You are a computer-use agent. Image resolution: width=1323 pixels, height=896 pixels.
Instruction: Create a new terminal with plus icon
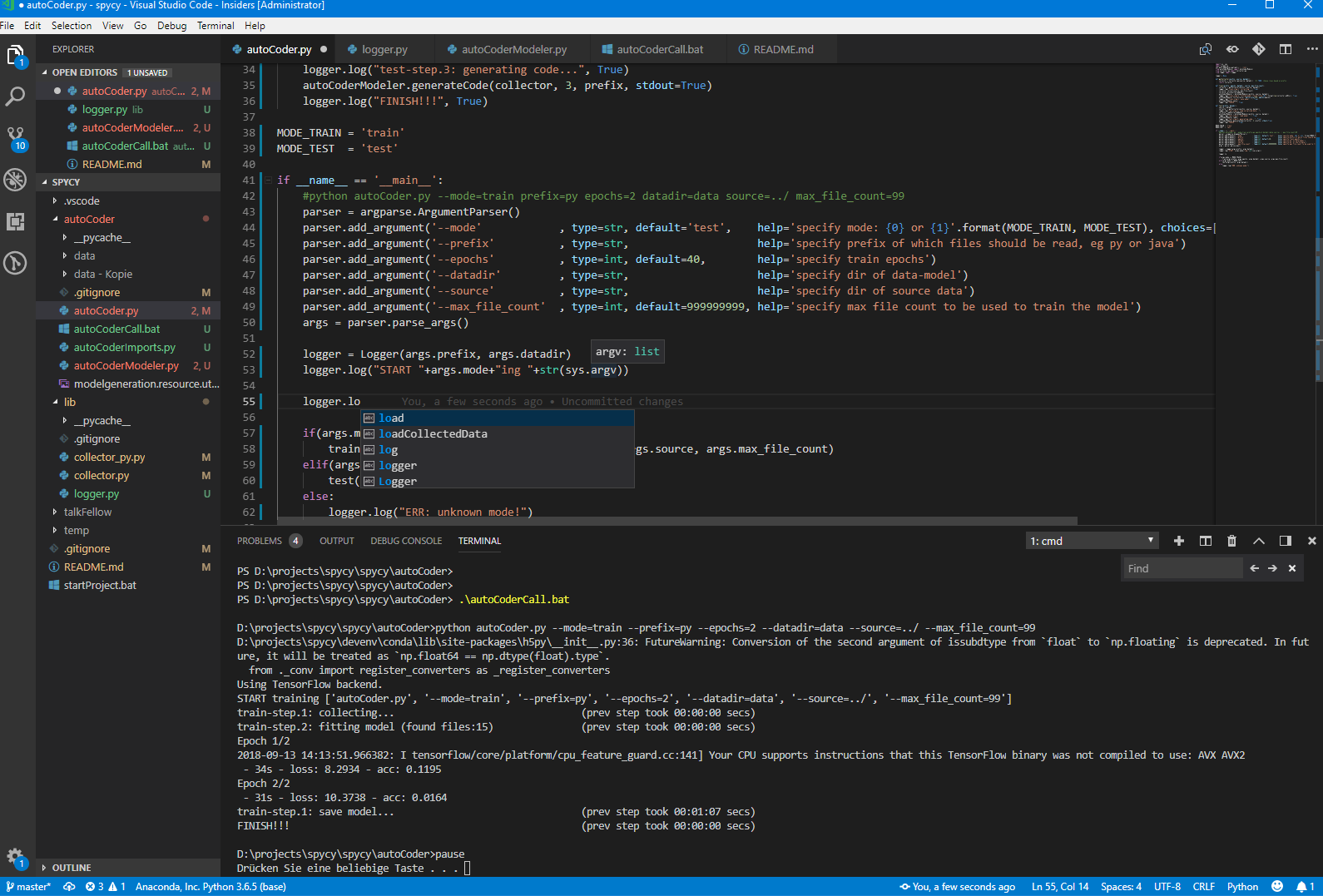pos(1179,541)
